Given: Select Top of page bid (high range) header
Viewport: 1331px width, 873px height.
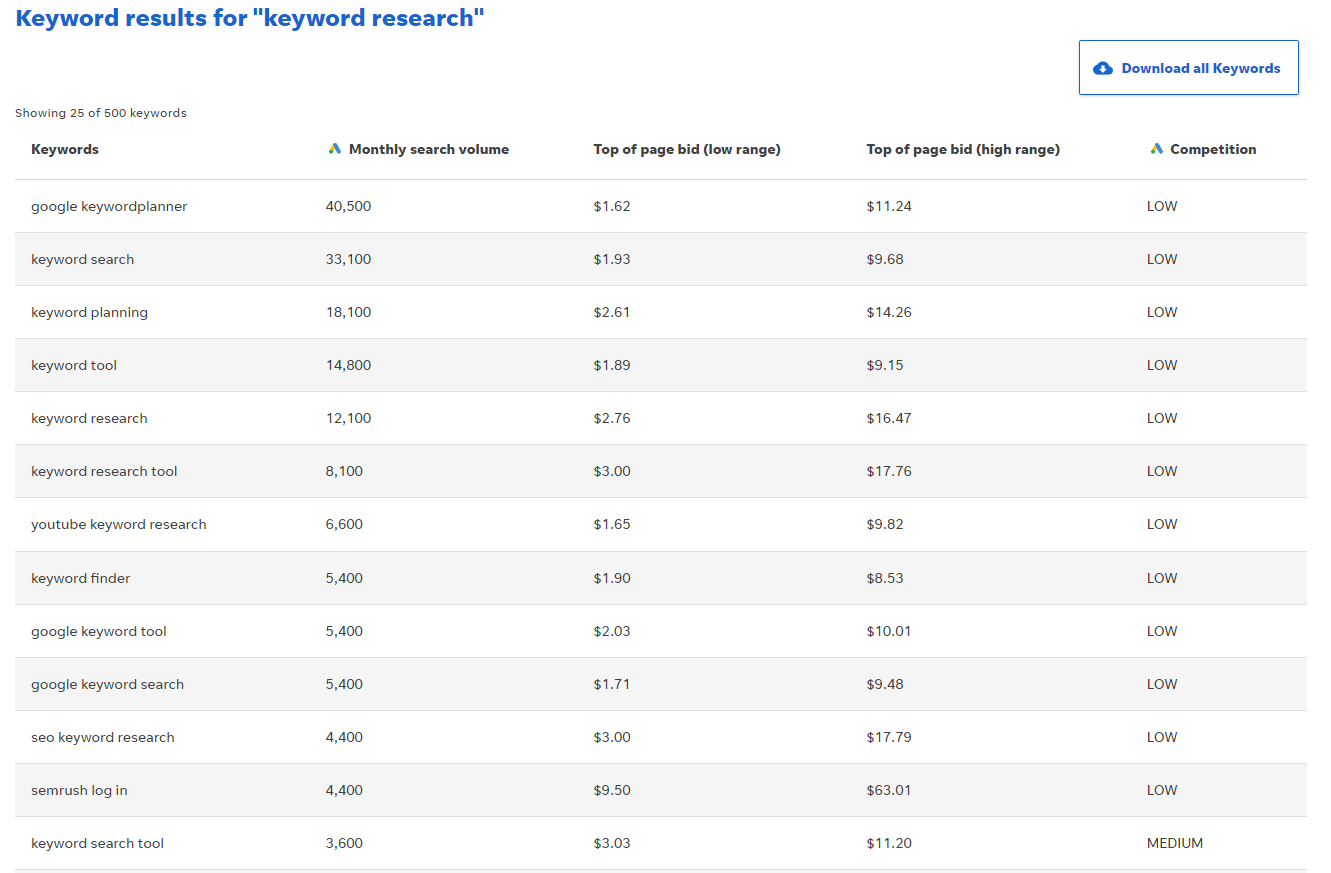Looking at the screenshot, I should click(x=963, y=149).
